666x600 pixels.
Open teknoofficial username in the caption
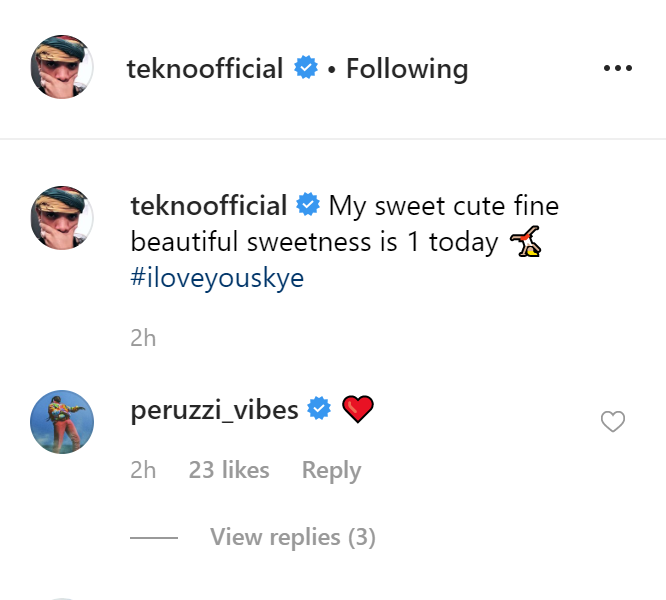pos(209,206)
